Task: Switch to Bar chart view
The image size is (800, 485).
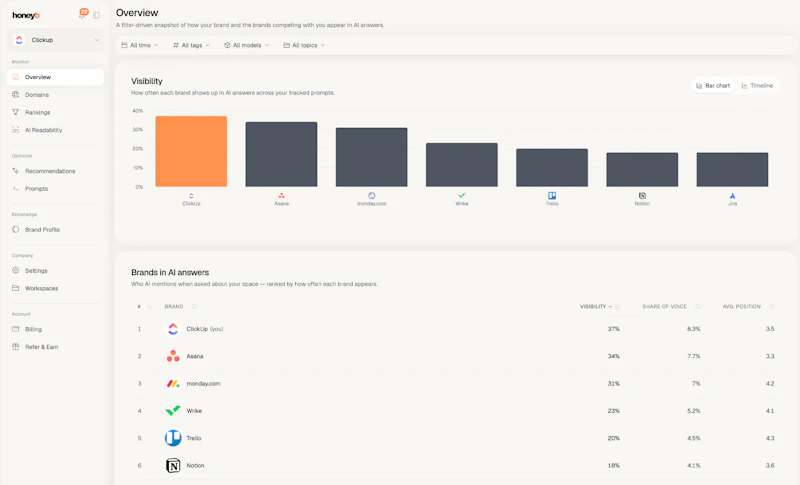Action: click(x=713, y=86)
